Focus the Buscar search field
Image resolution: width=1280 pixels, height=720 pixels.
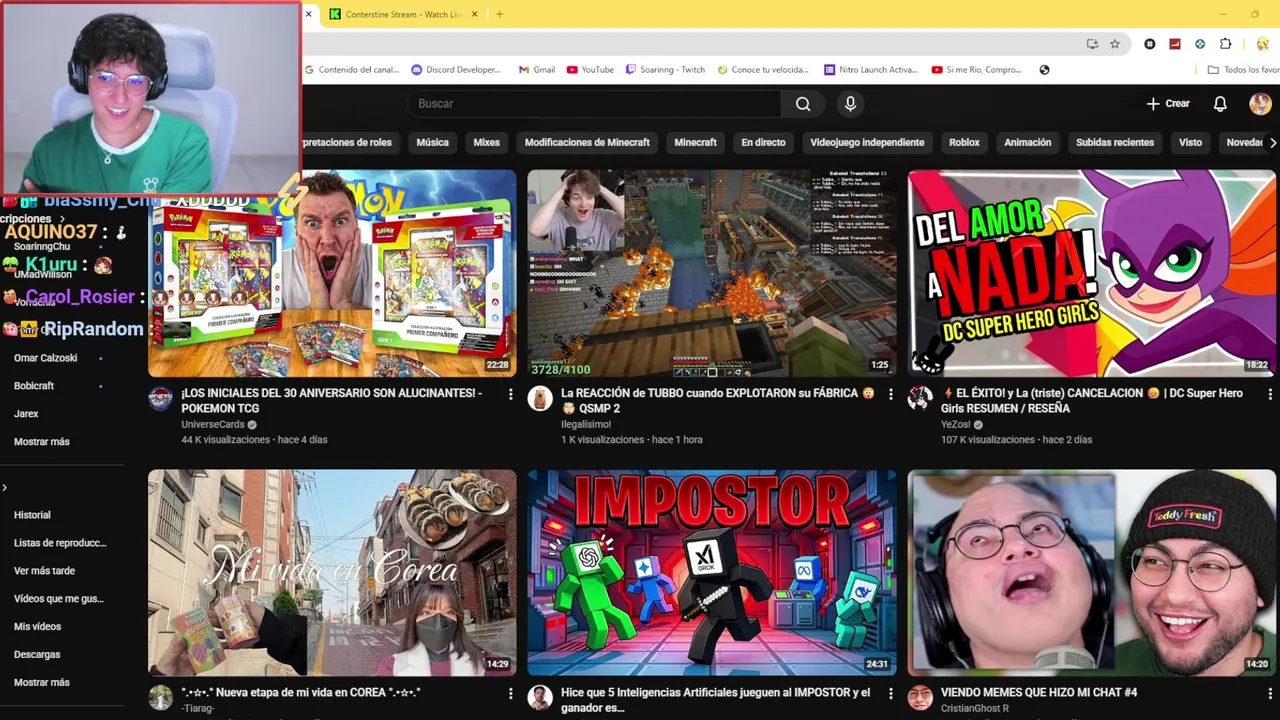[594, 104]
